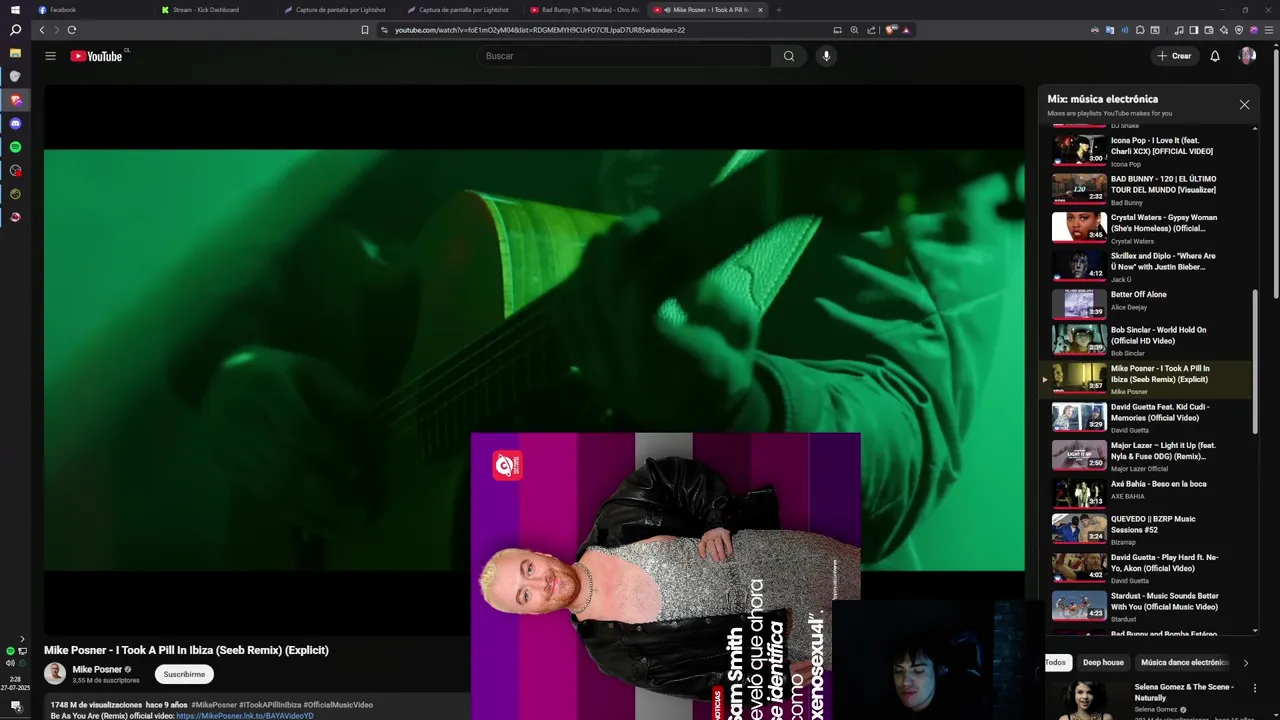Play Crystal Waters - Gypsy Woman from the mix
The image size is (1280, 720).
click(1144, 226)
